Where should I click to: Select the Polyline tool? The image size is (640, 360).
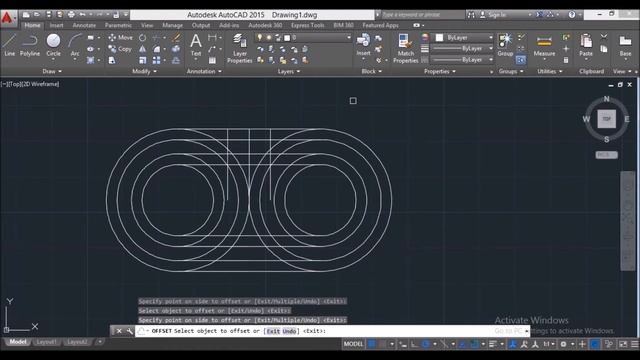click(30, 45)
